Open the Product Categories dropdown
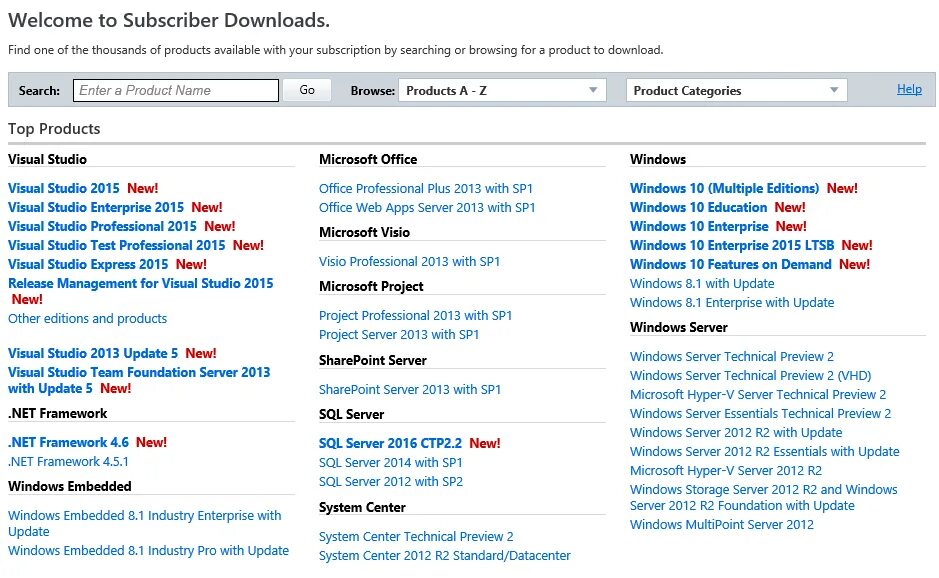Screen dimensions: 939x578 click(736, 90)
